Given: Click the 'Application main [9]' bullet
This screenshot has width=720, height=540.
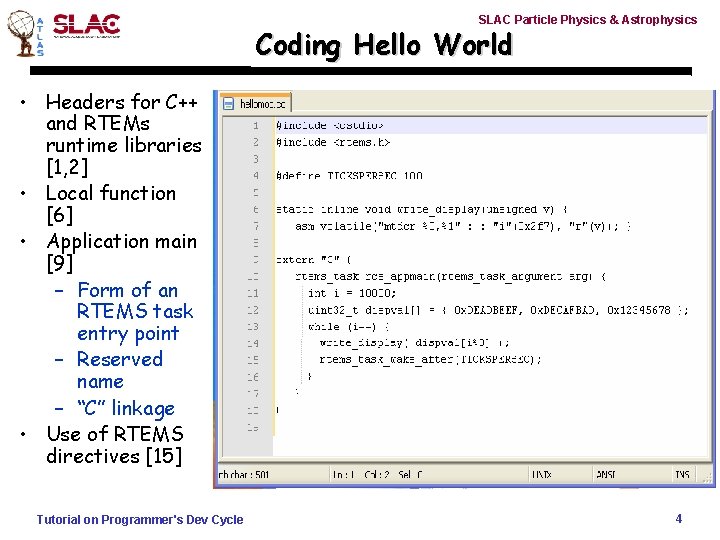Looking at the screenshot, I should pyautogui.click(x=121, y=252).
